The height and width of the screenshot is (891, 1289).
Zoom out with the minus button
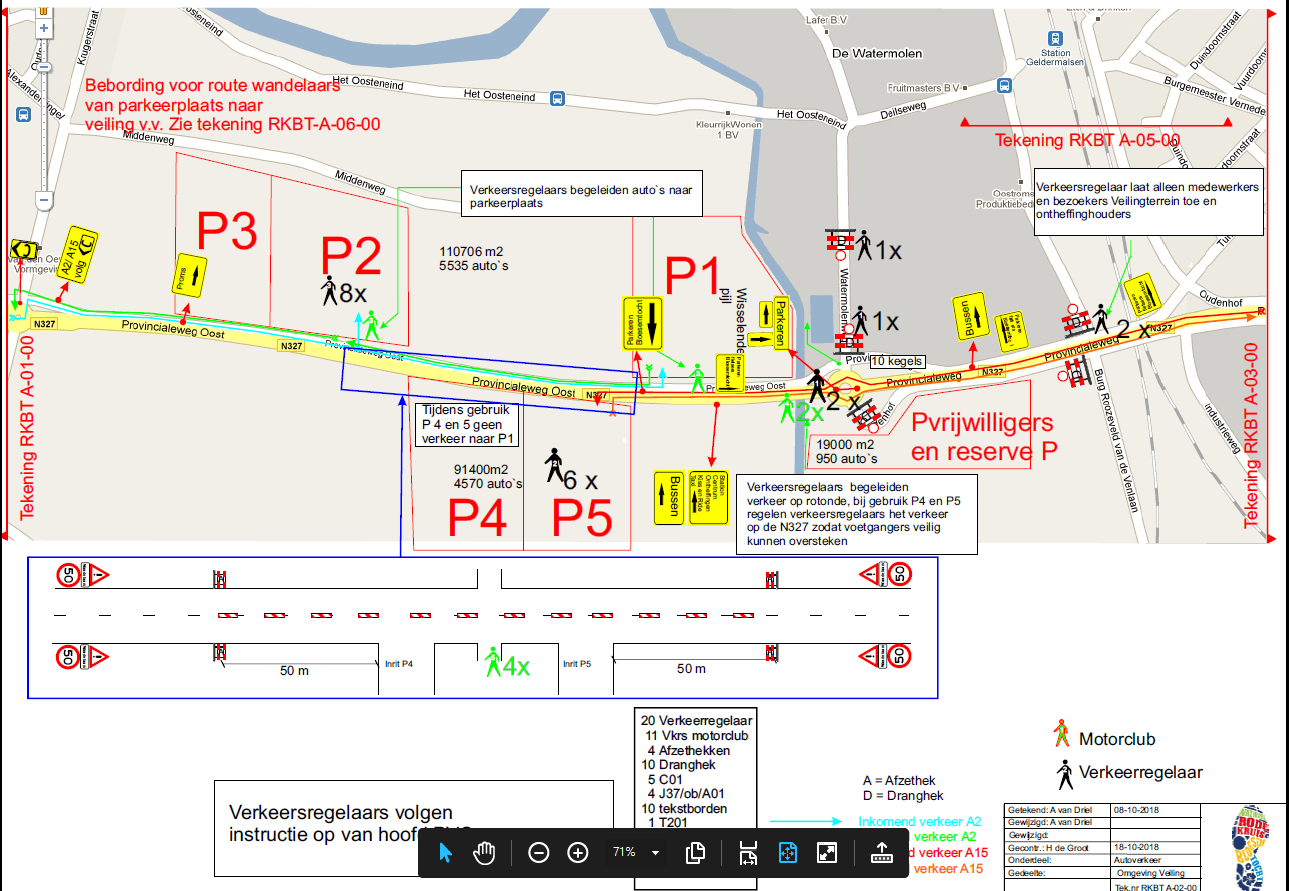coord(538,853)
